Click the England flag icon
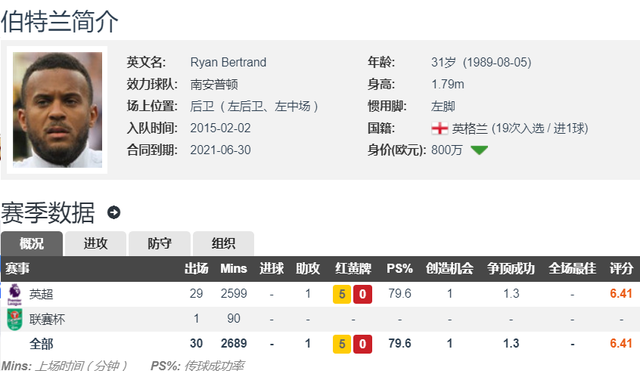Screen dimensions: 640x371 click(x=440, y=129)
